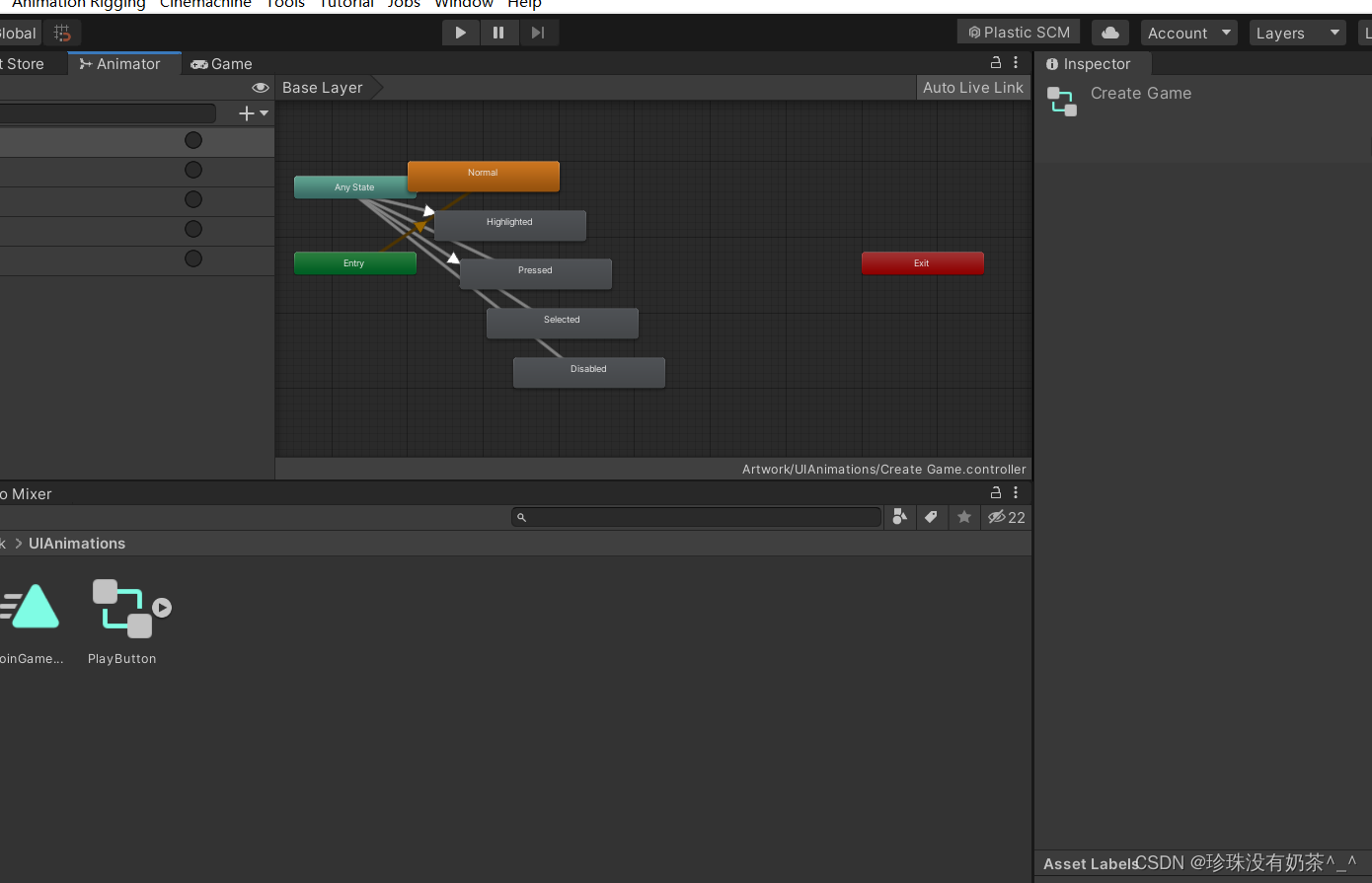The image size is (1372, 883).
Task: Select the Base Layer breadcrumb
Action: (x=323, y=88)
